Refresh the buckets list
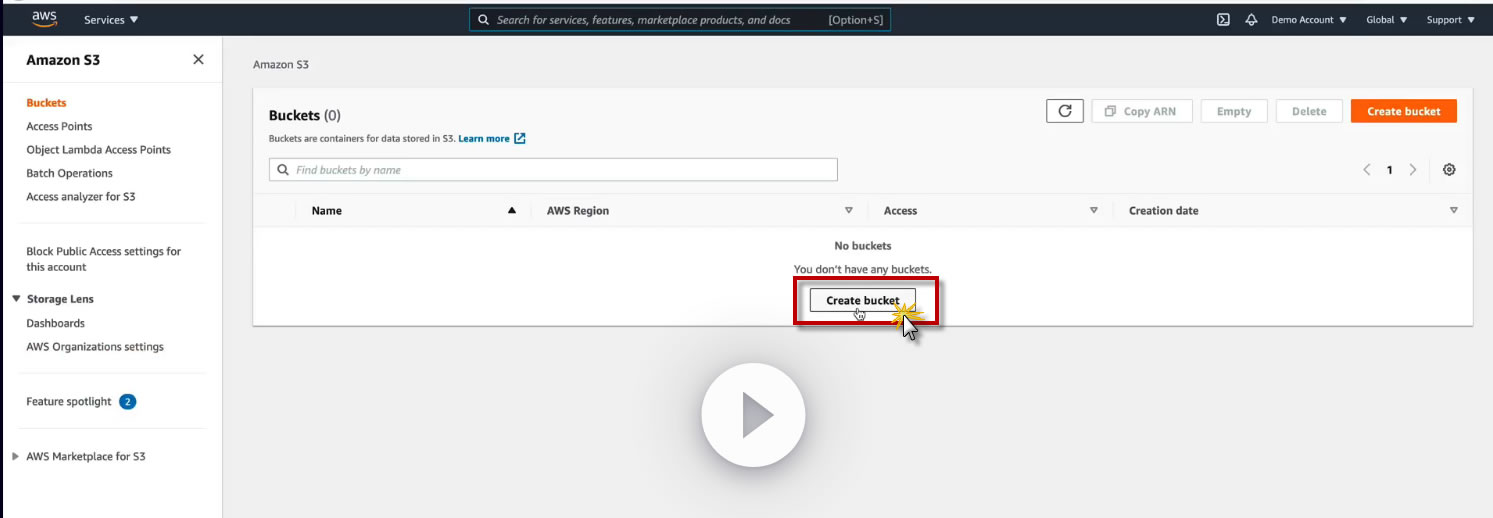Screen dimensions: 1493x518 [1065, 111]
